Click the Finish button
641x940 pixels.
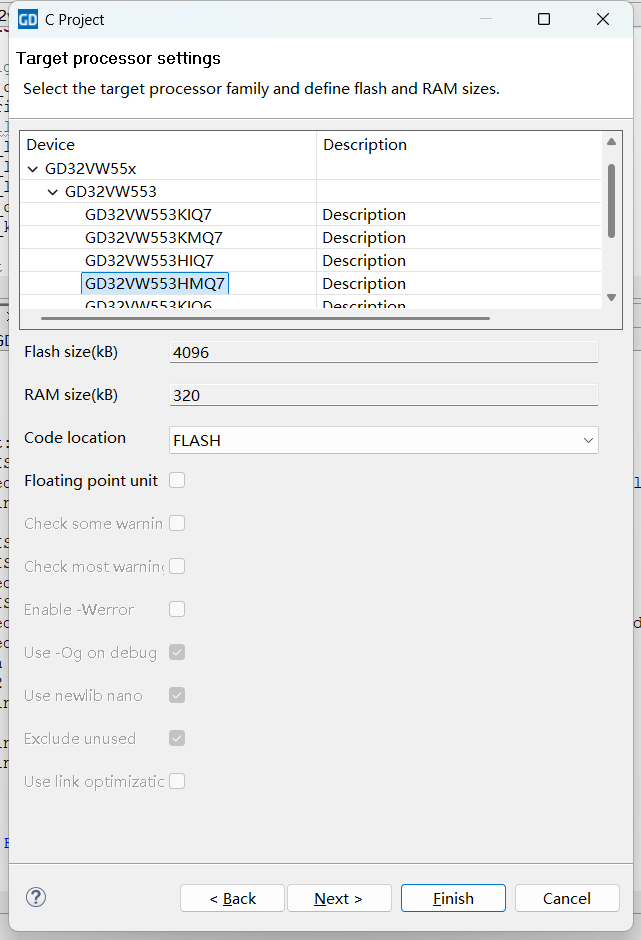(x=453, y=898)
